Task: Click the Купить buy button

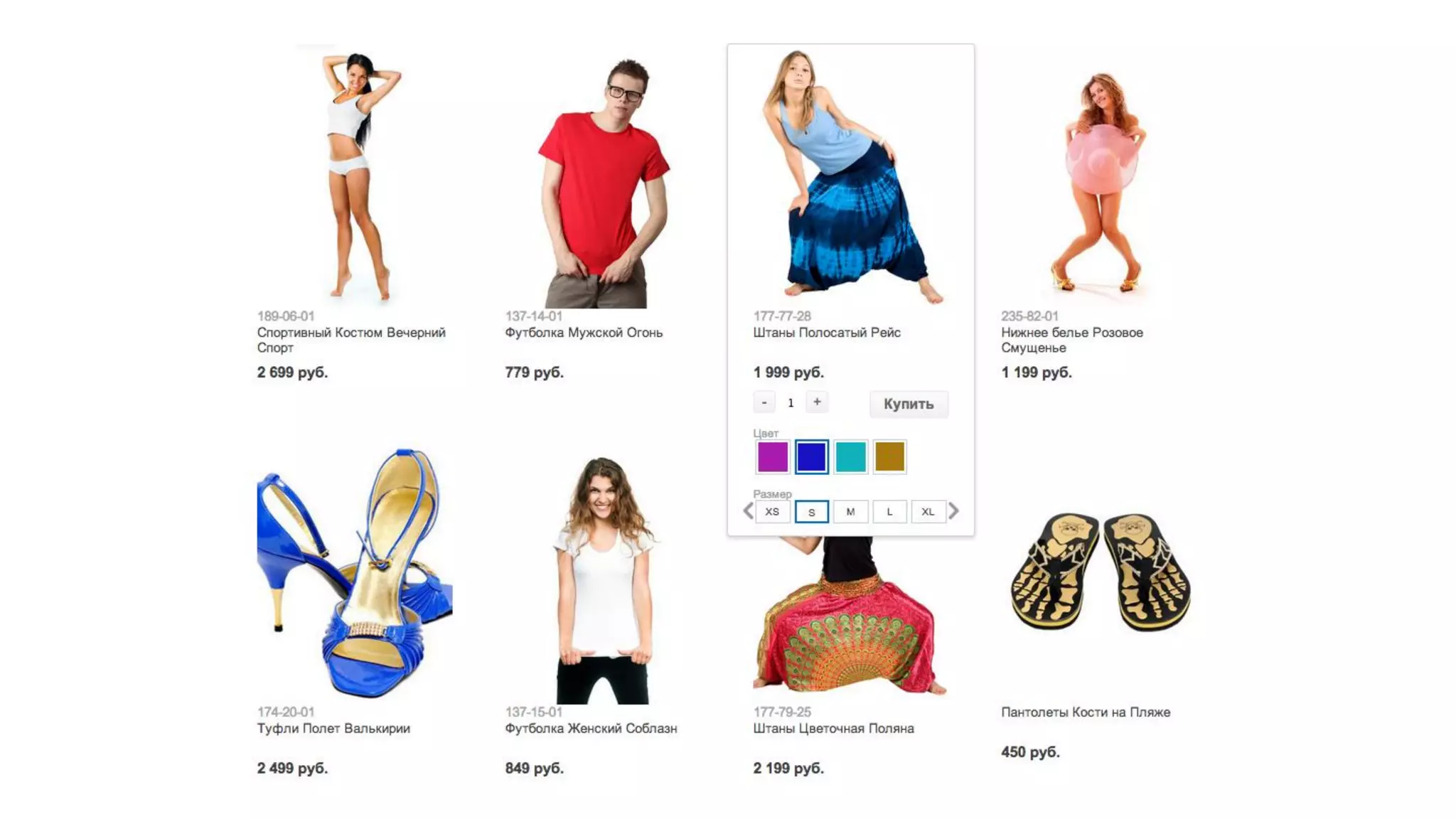Action: tap(909, 404)
